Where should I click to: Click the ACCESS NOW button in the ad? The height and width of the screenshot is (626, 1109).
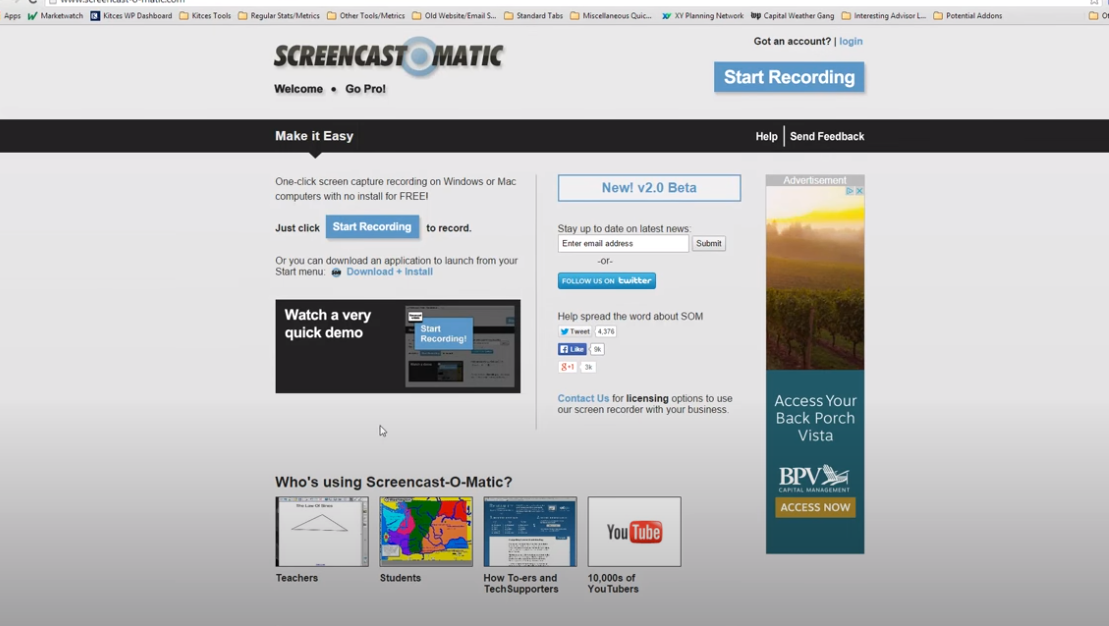click(x=814, y=507)
